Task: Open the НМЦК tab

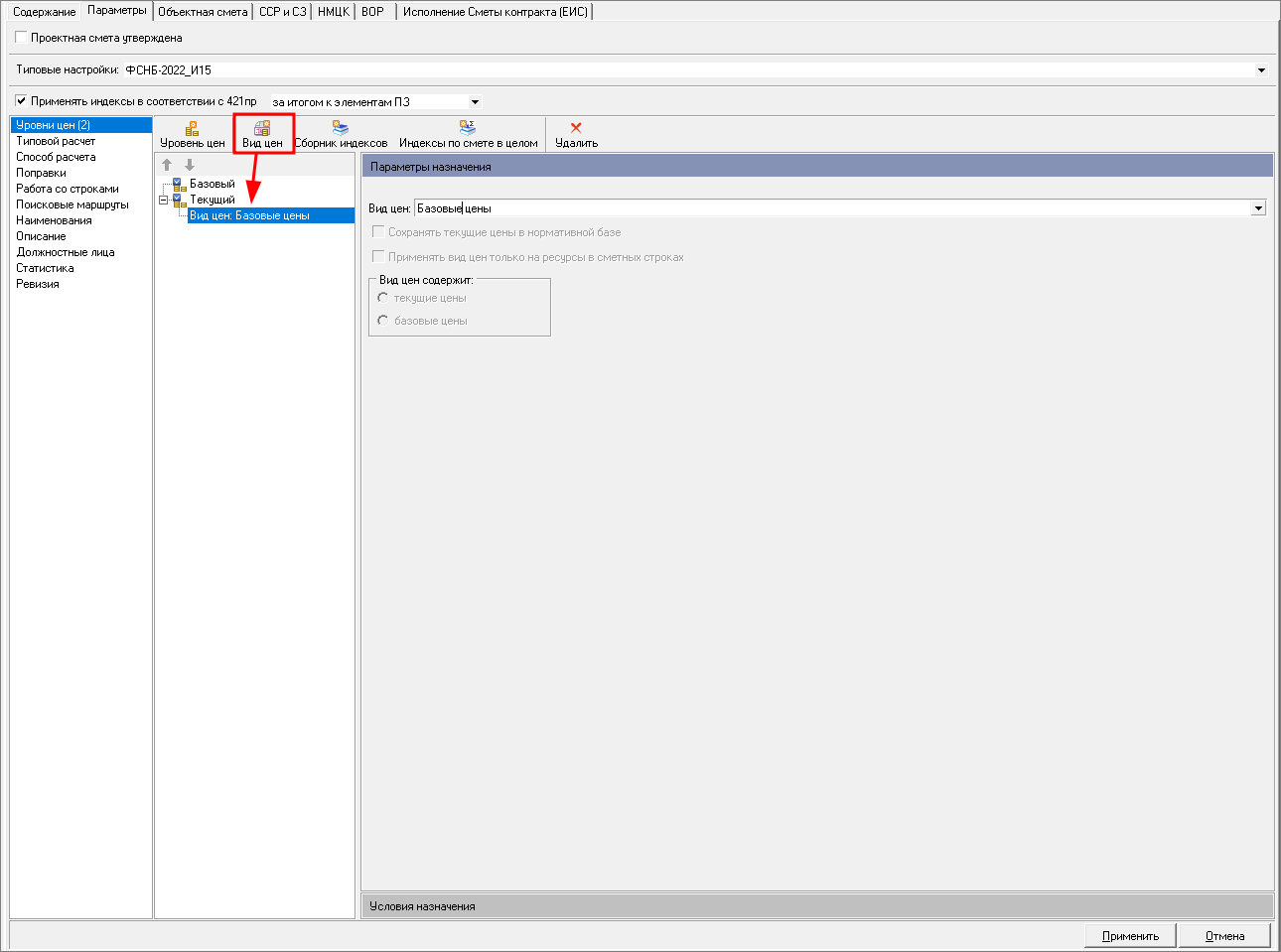Action: click(x=333, y=12)
